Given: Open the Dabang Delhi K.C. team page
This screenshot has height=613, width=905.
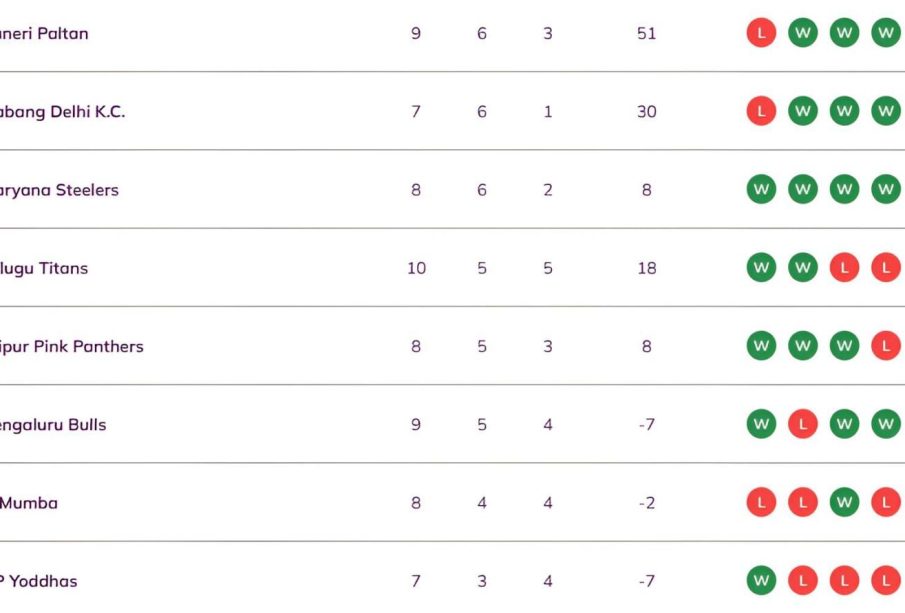Looking at the screenshot, I should pos(62,111).
